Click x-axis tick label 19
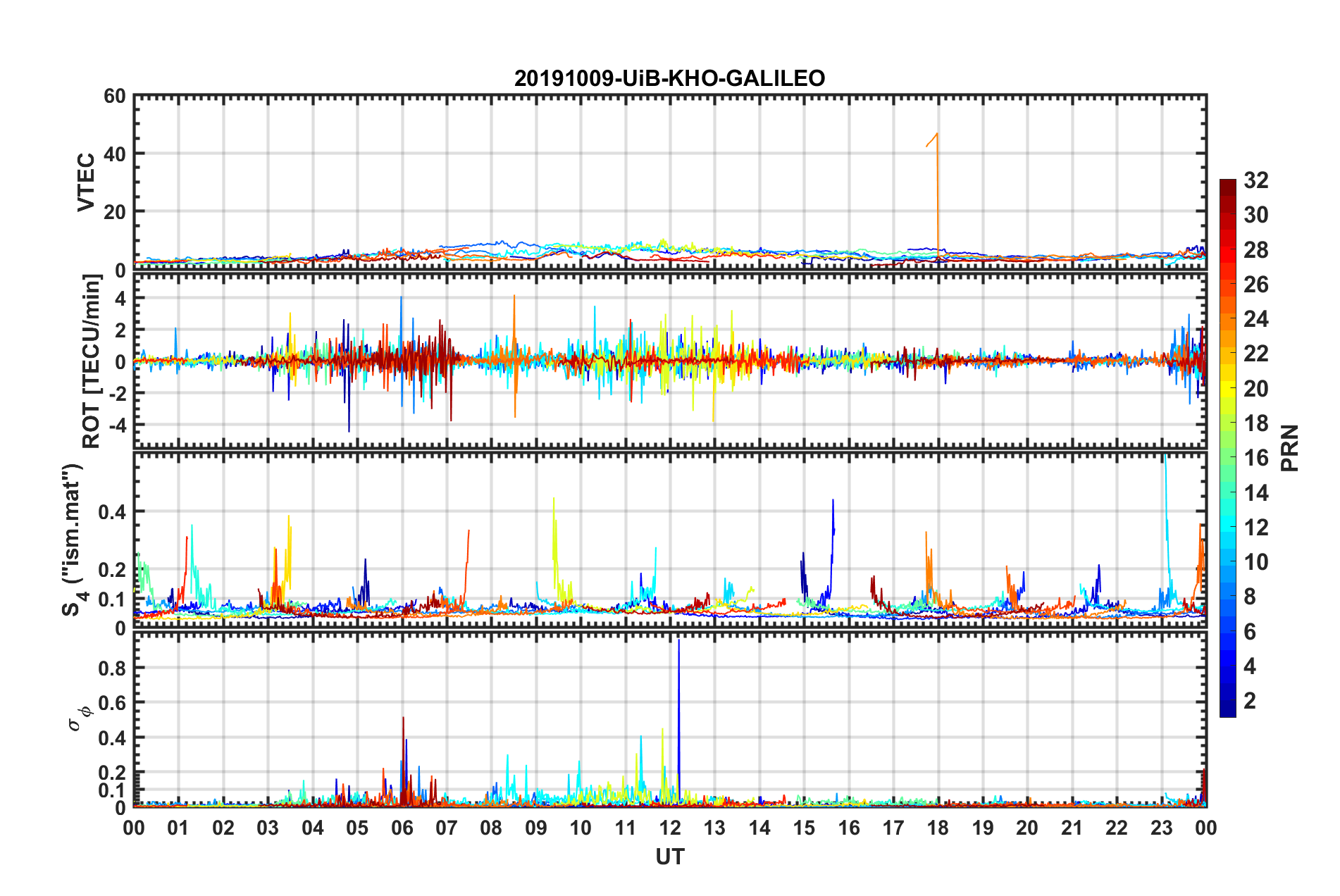This screenshot has width=1340, height=896. pos(983,828)
